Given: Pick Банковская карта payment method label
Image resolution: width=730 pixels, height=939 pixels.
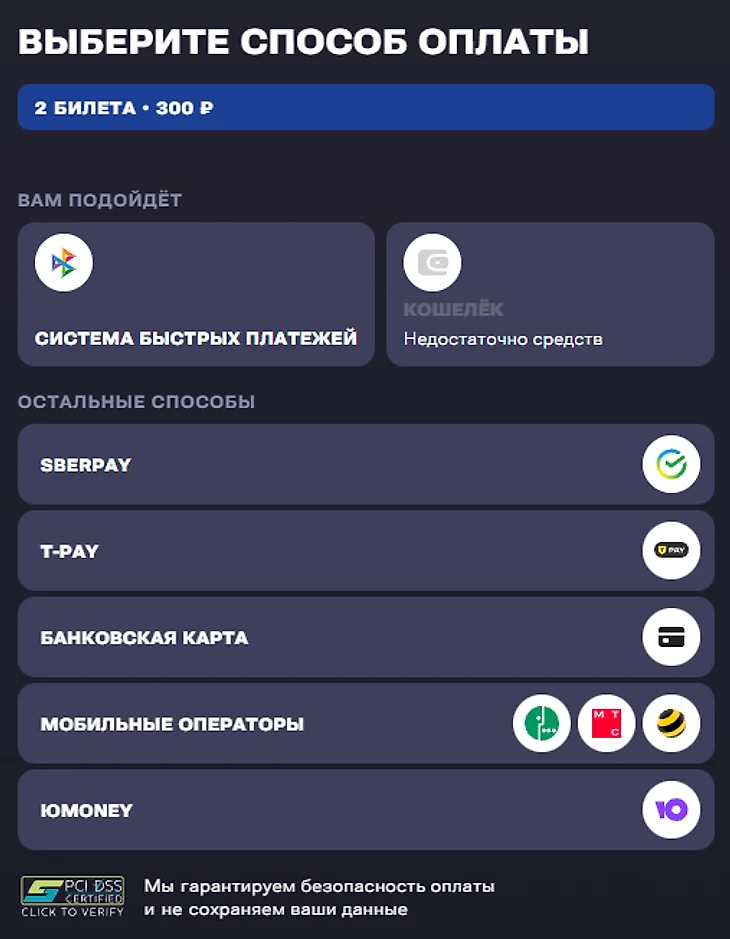Looking at the screenshot, I should coord(144,638).
